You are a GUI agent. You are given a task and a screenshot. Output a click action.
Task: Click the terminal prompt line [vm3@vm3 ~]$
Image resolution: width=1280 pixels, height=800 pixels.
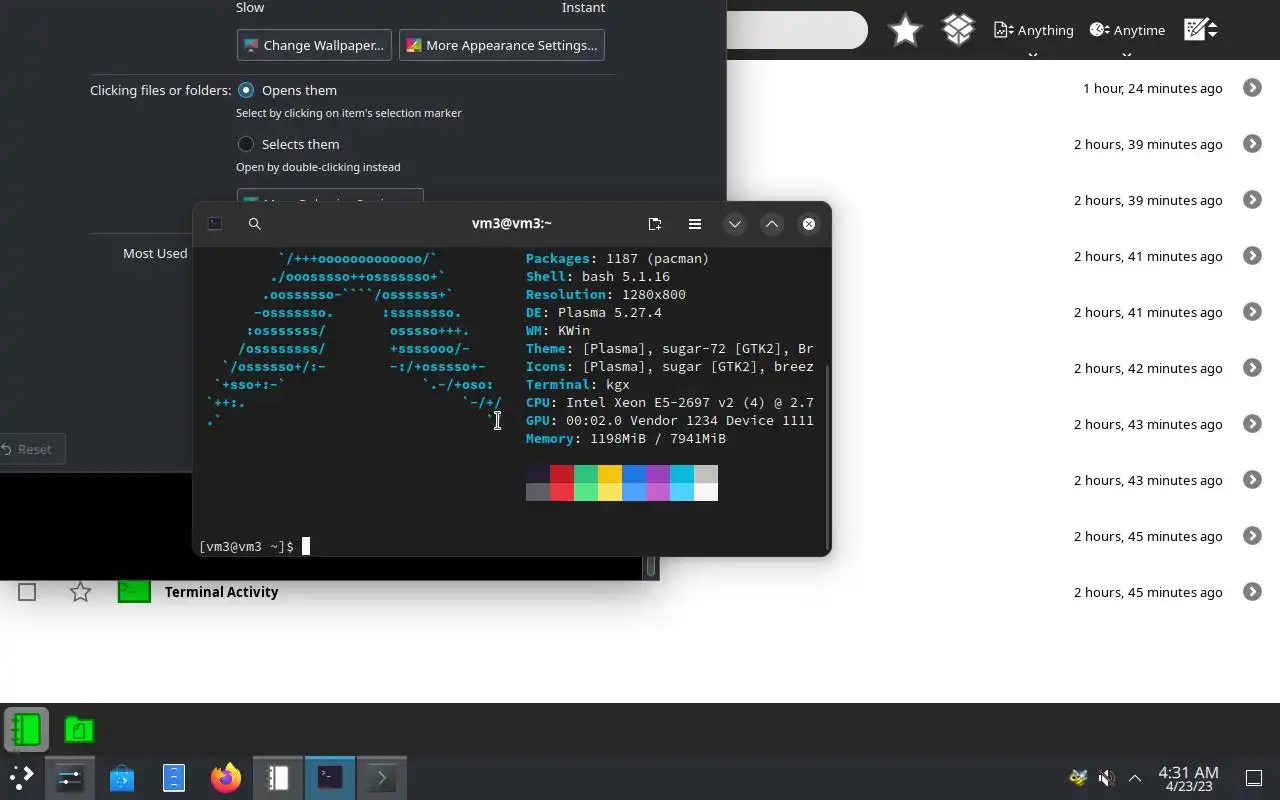point(246,547)
